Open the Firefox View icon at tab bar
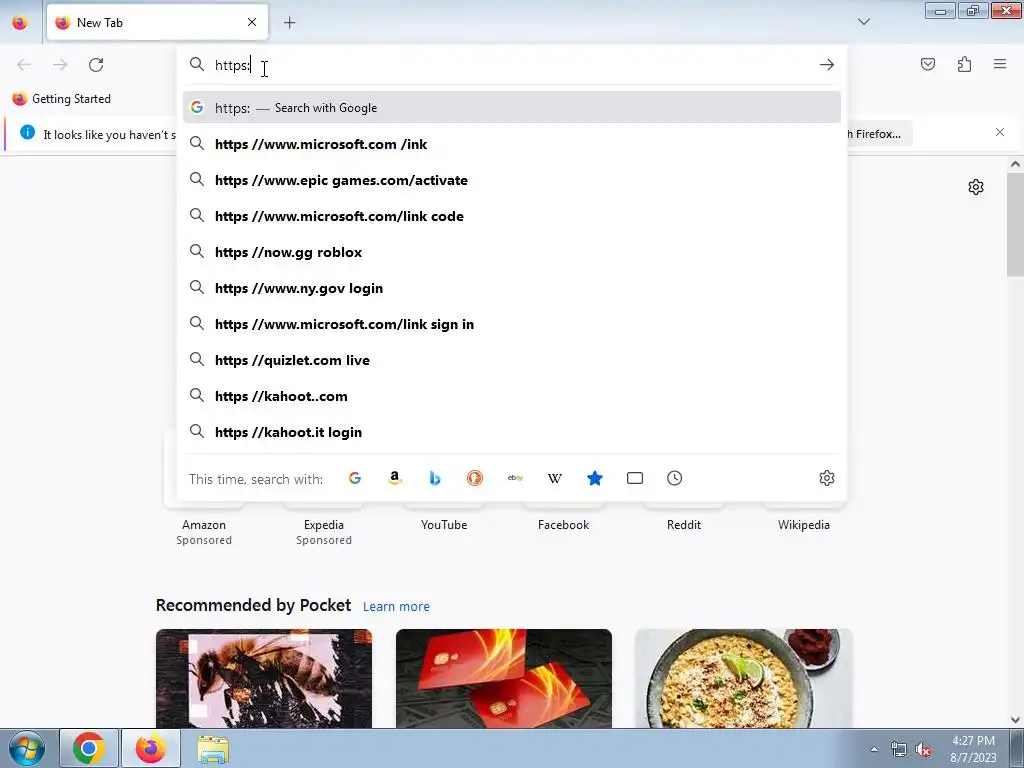The width and height of the screenshot is (1024, 768). [20, 22]
